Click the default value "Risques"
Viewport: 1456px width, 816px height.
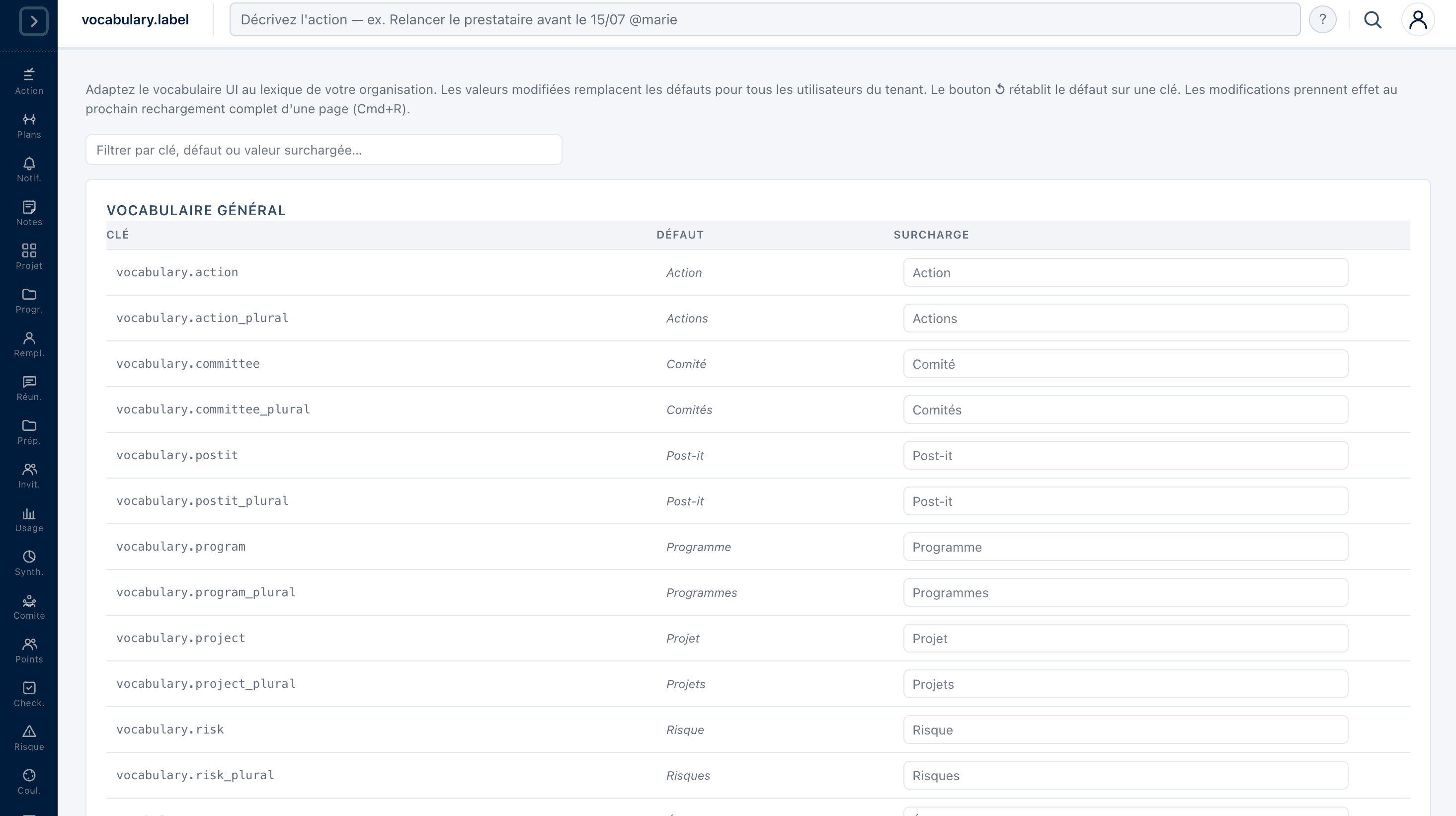tap(688, 776)
